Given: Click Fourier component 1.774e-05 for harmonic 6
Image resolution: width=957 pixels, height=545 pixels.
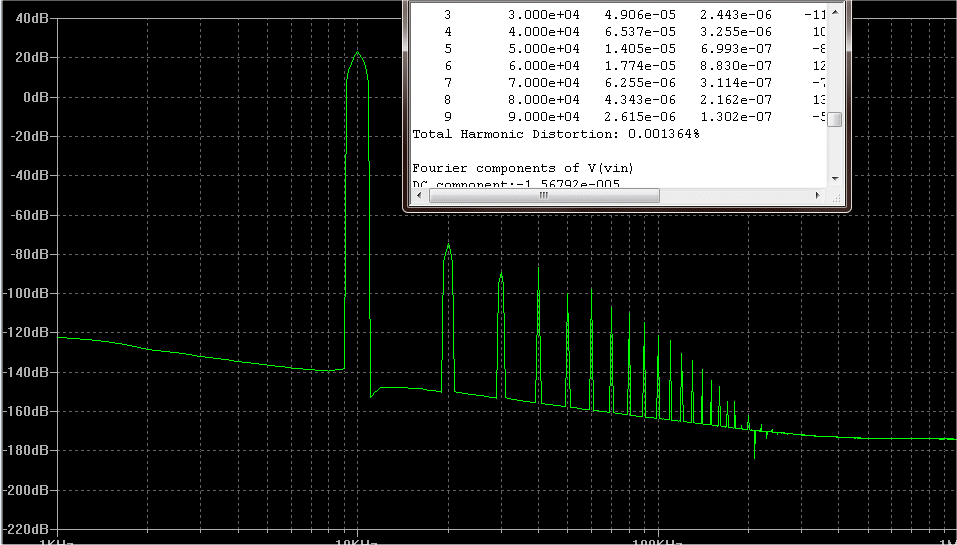Looking at the screenshot, I should 640,65.
